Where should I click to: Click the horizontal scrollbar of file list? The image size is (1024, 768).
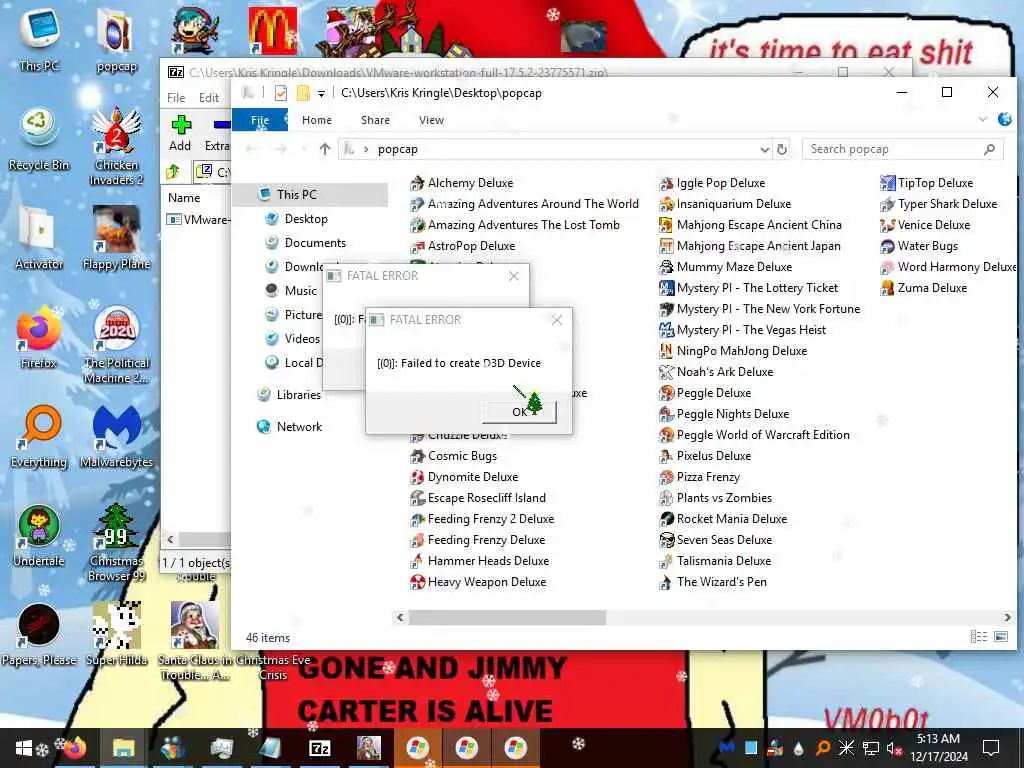point(507,617)
